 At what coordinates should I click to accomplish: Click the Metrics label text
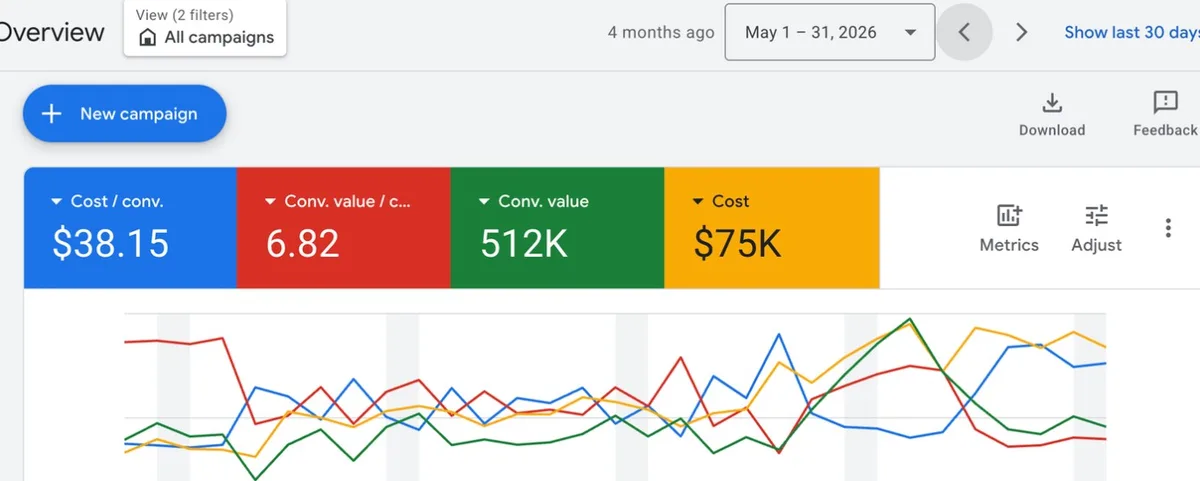click(x=1009, y=245)
